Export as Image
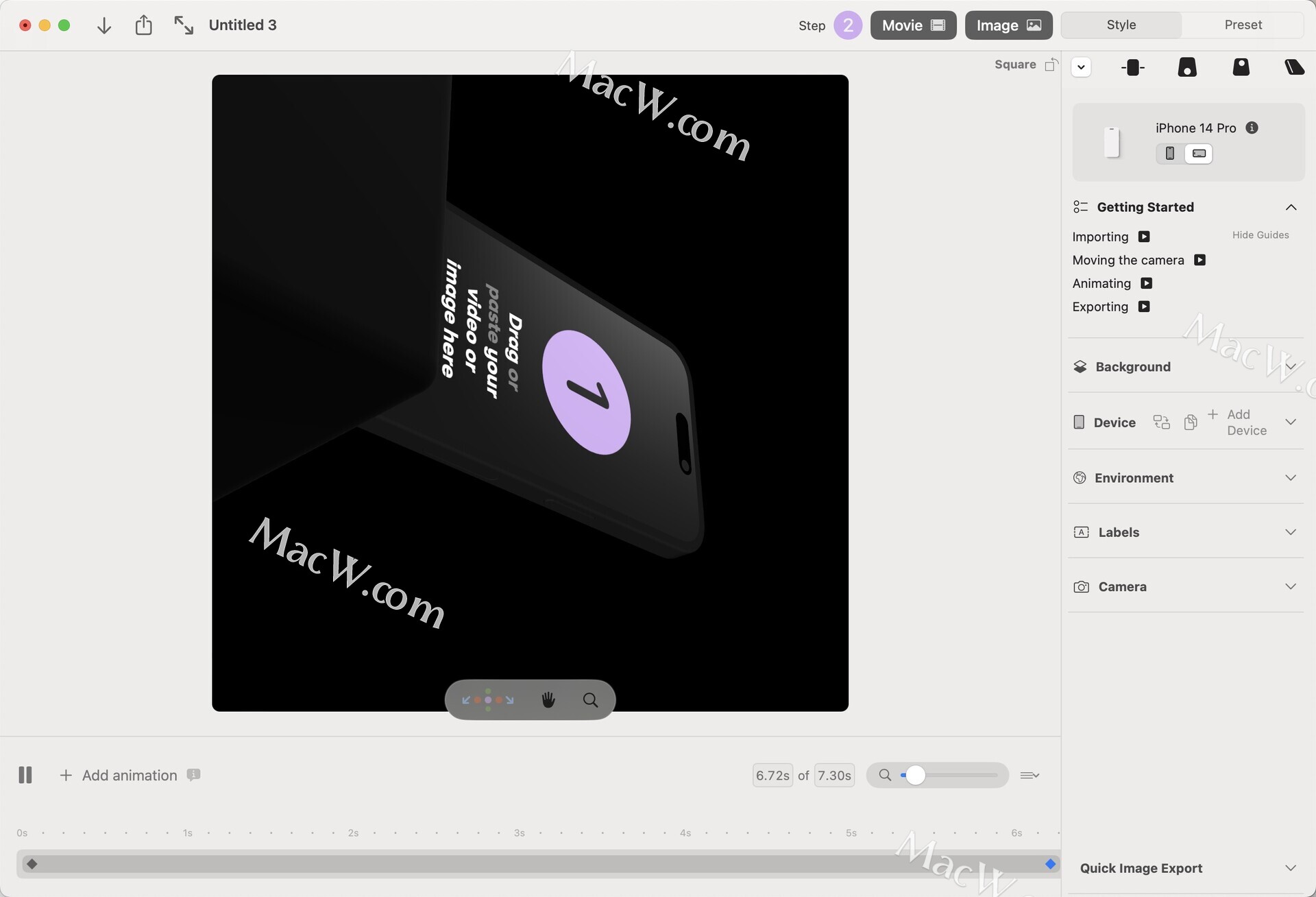Image resolution: width=1316 pixels, height=897 pixels. [1008, 25]
